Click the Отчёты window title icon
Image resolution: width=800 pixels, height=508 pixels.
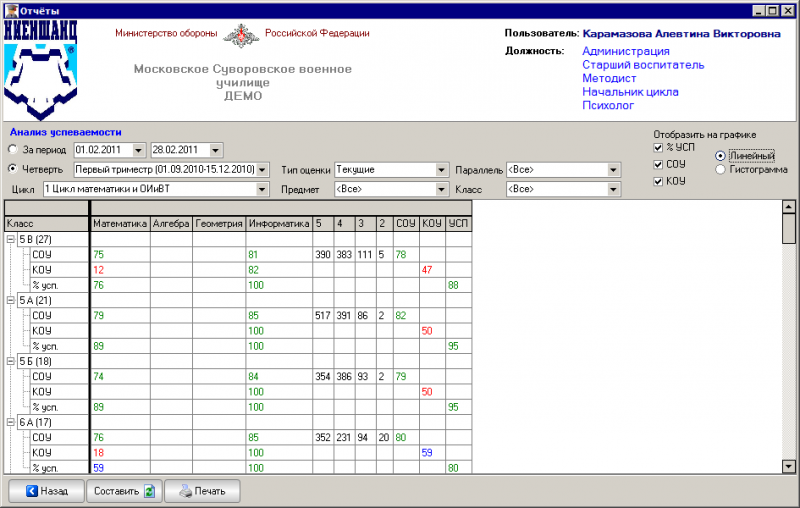[x=11, y=10]
